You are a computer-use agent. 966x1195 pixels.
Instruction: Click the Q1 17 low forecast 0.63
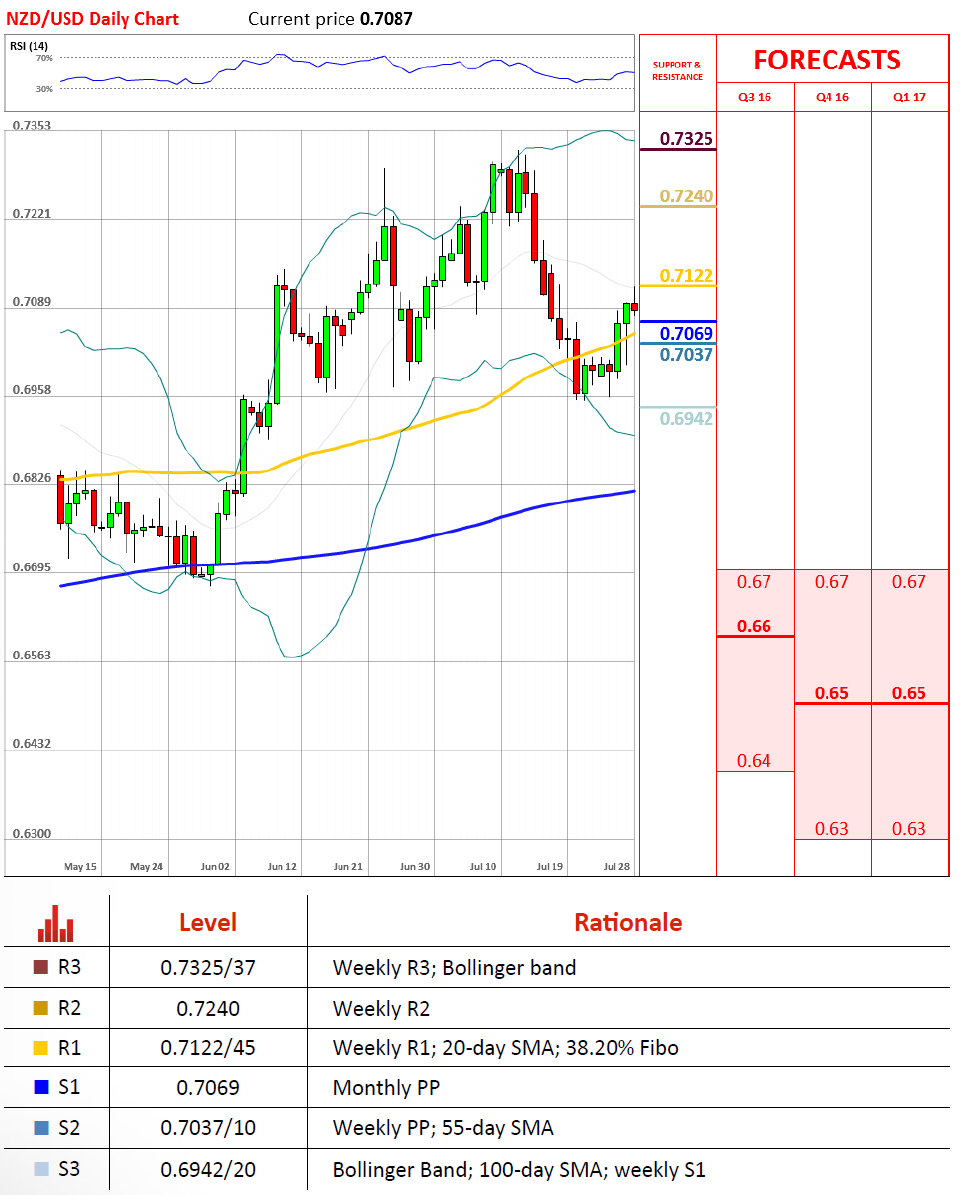(x=909, y=828)
